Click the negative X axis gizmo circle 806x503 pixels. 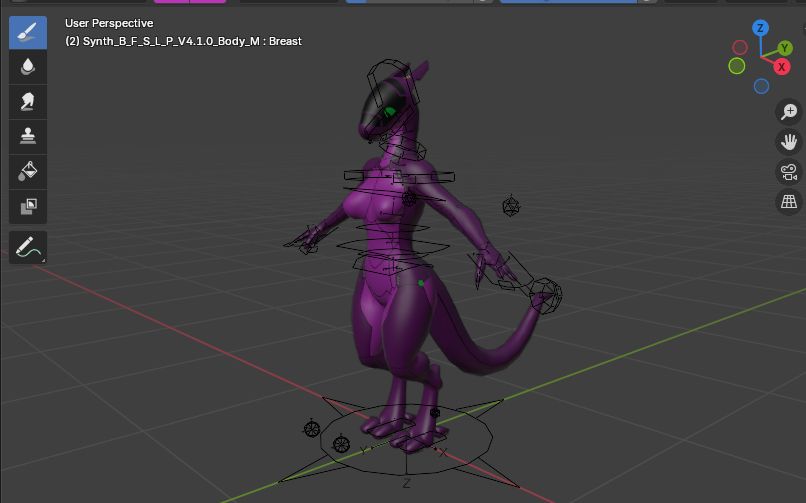tap(740, 48)
